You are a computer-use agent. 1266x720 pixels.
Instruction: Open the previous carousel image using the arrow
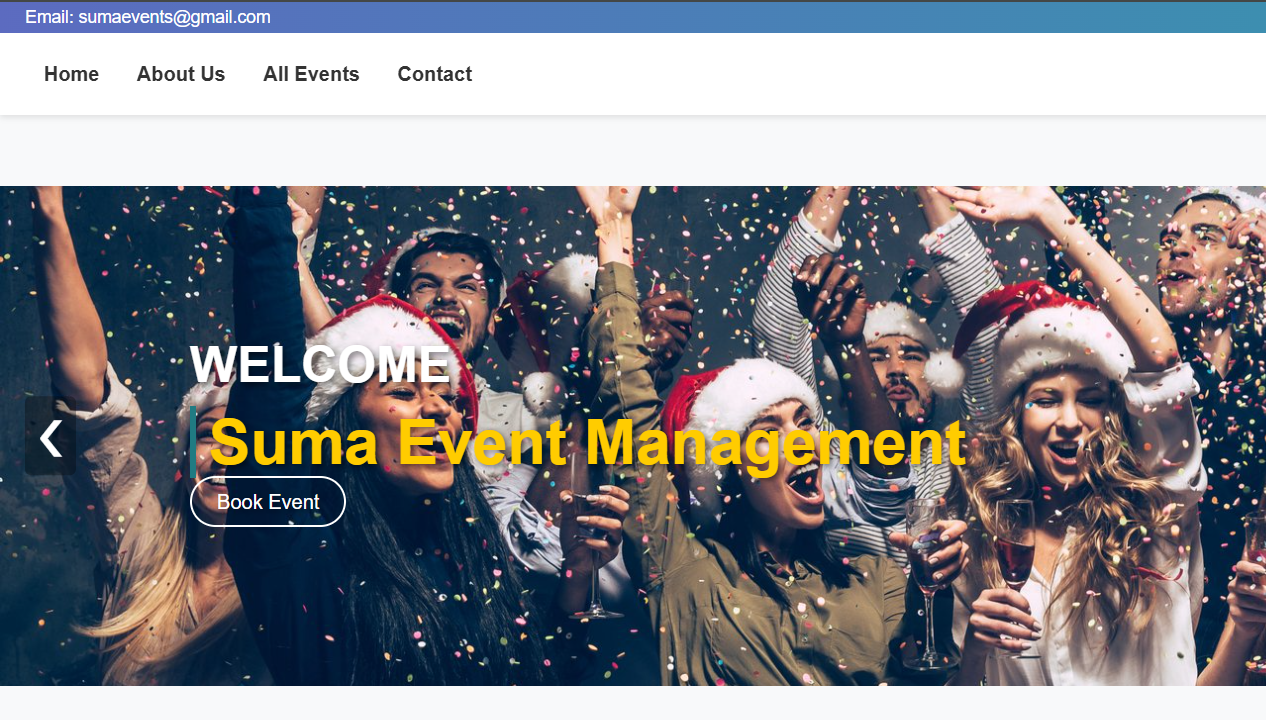[50, 437]
